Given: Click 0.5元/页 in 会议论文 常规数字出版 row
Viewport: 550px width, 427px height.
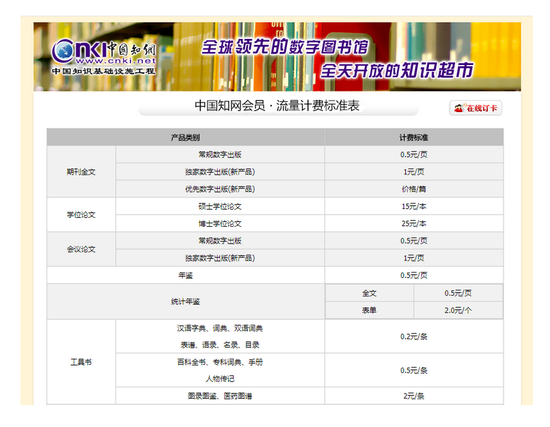Looking at the screenshot, I should 414,241.
